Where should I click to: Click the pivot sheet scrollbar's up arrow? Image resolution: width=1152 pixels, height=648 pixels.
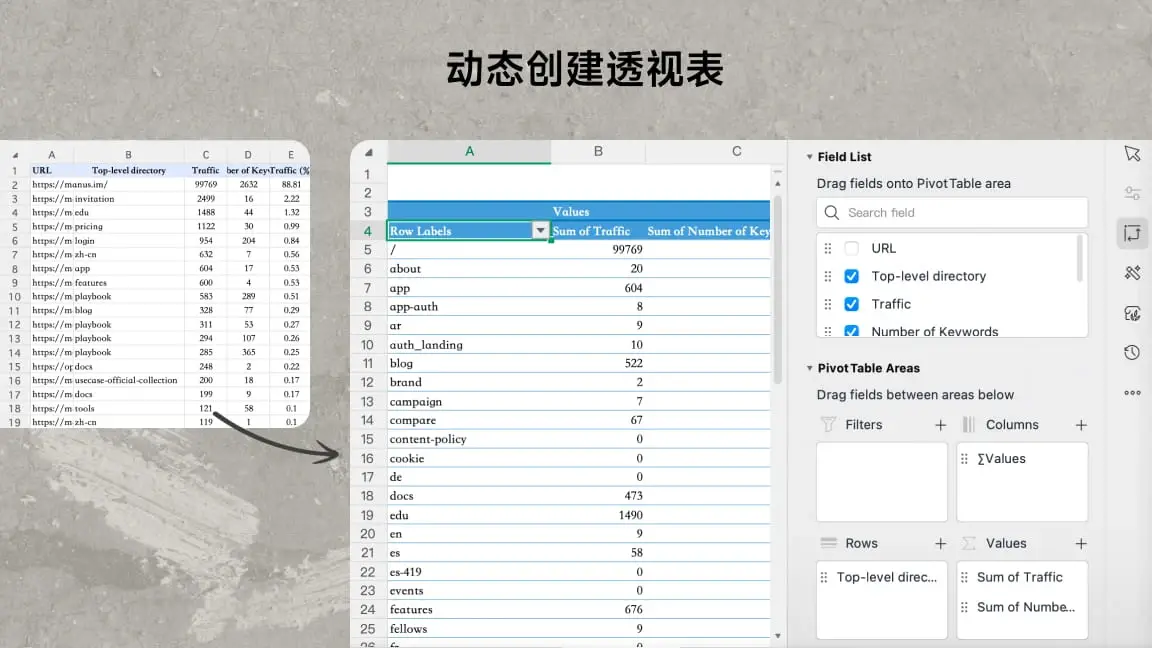[777, 184]
